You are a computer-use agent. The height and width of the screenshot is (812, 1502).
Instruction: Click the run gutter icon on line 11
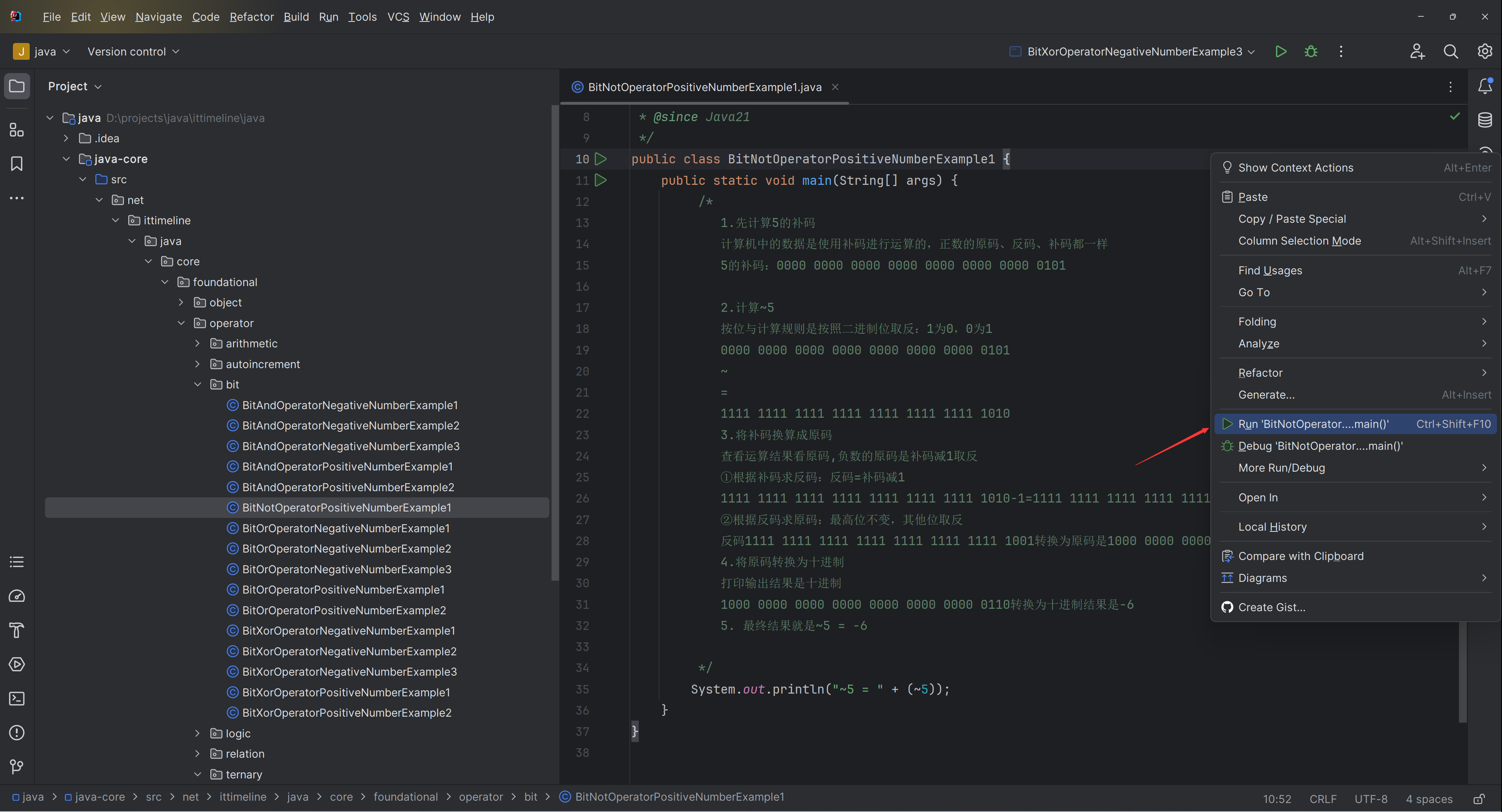[x=600, y=180]
